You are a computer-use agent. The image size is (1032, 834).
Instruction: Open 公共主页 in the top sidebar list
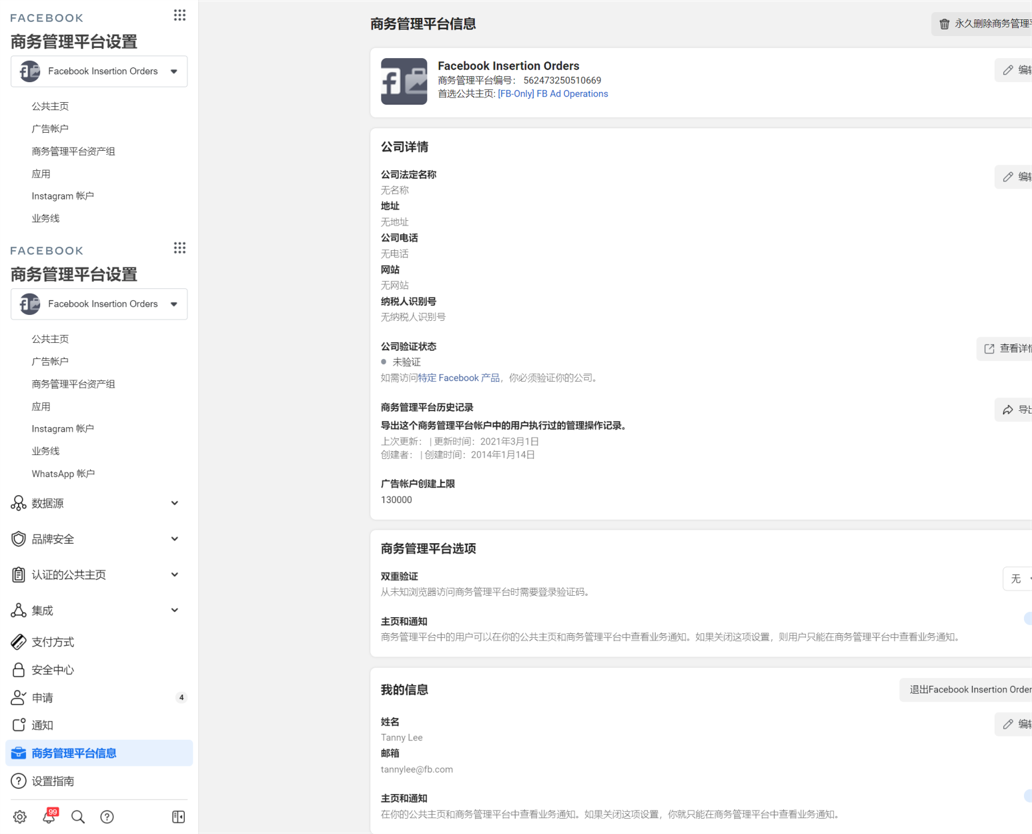point(50,106)
